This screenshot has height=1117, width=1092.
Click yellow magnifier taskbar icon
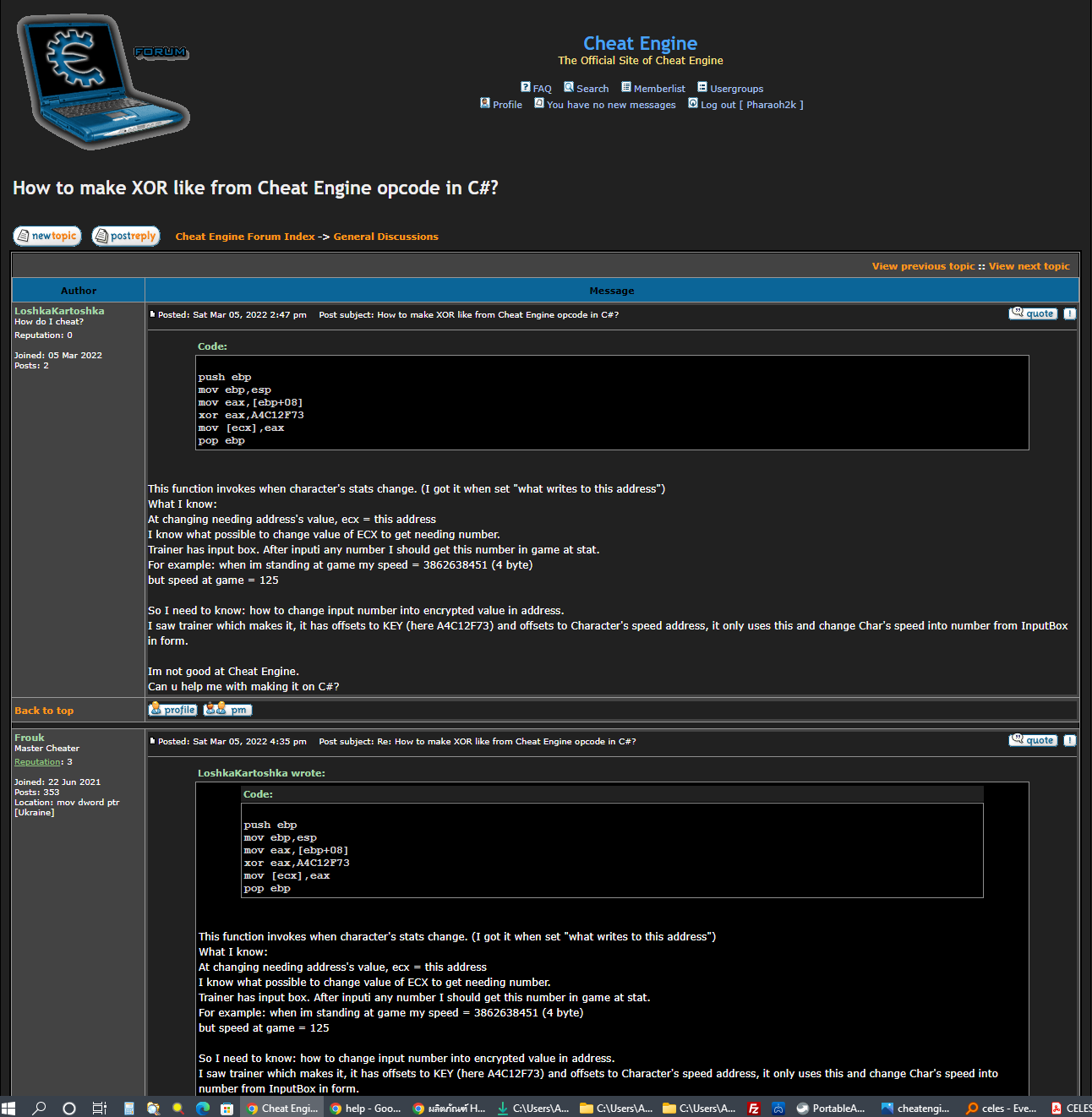(178, 1108)
